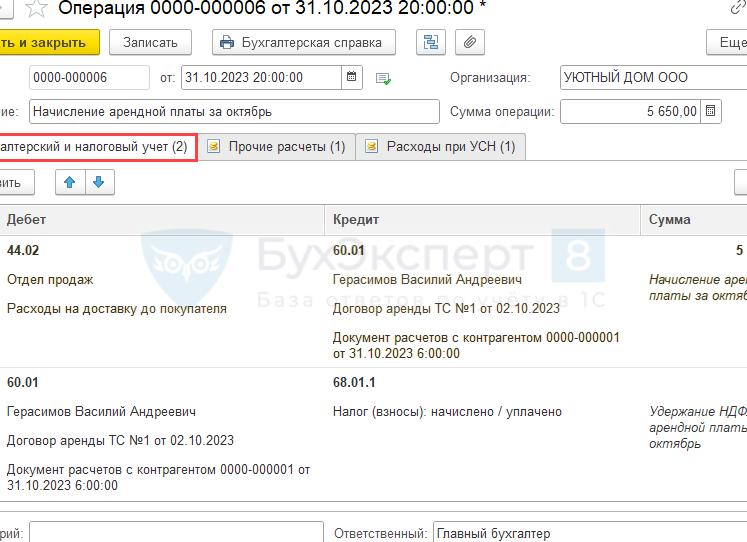This screenshot has height=542, width=747.
Task: Open the Еще menu button
Action: click(x=727, y=42)
